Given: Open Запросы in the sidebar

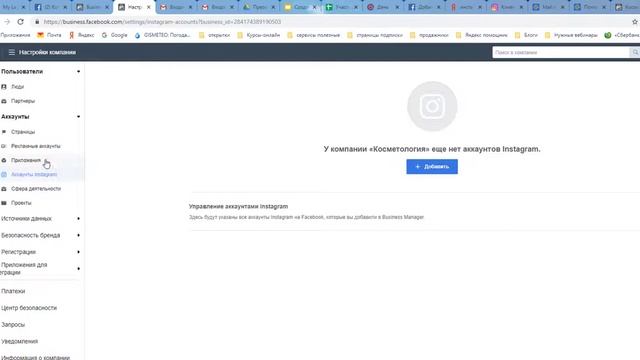Looking at the screenshot, I should [13, 324].
